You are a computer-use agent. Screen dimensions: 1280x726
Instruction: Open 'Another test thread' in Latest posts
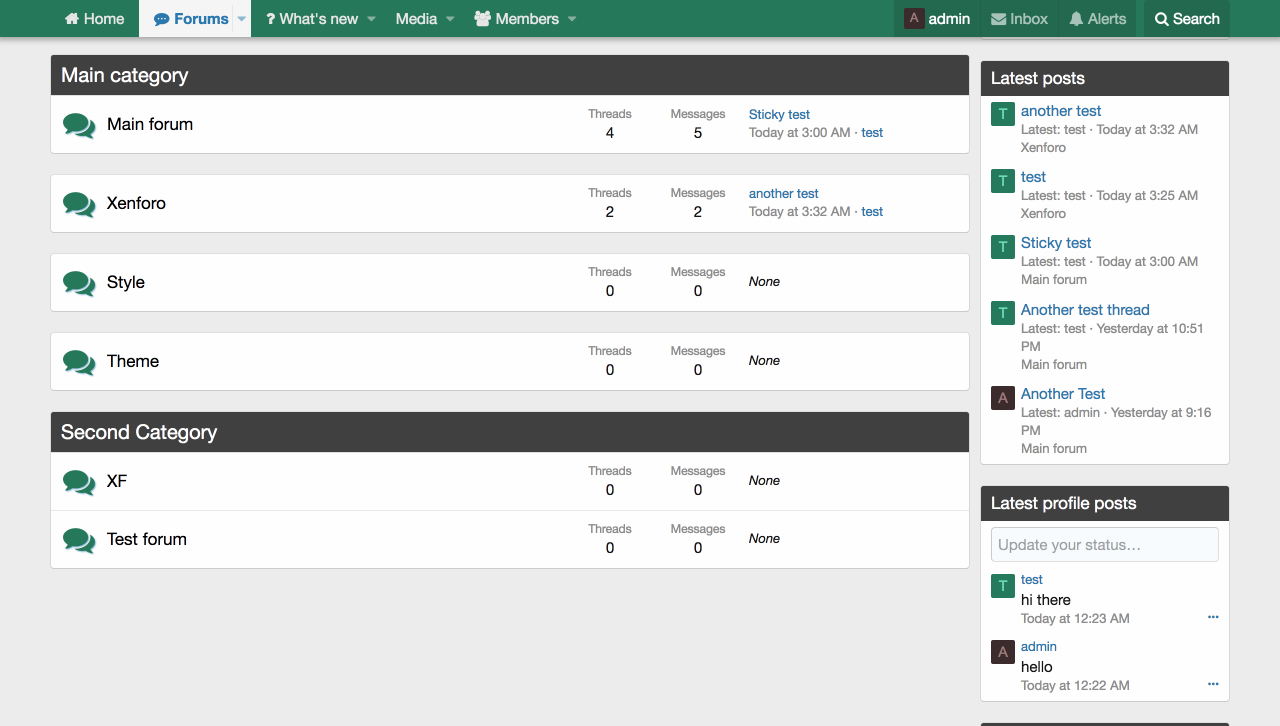tap(1085, 310)
